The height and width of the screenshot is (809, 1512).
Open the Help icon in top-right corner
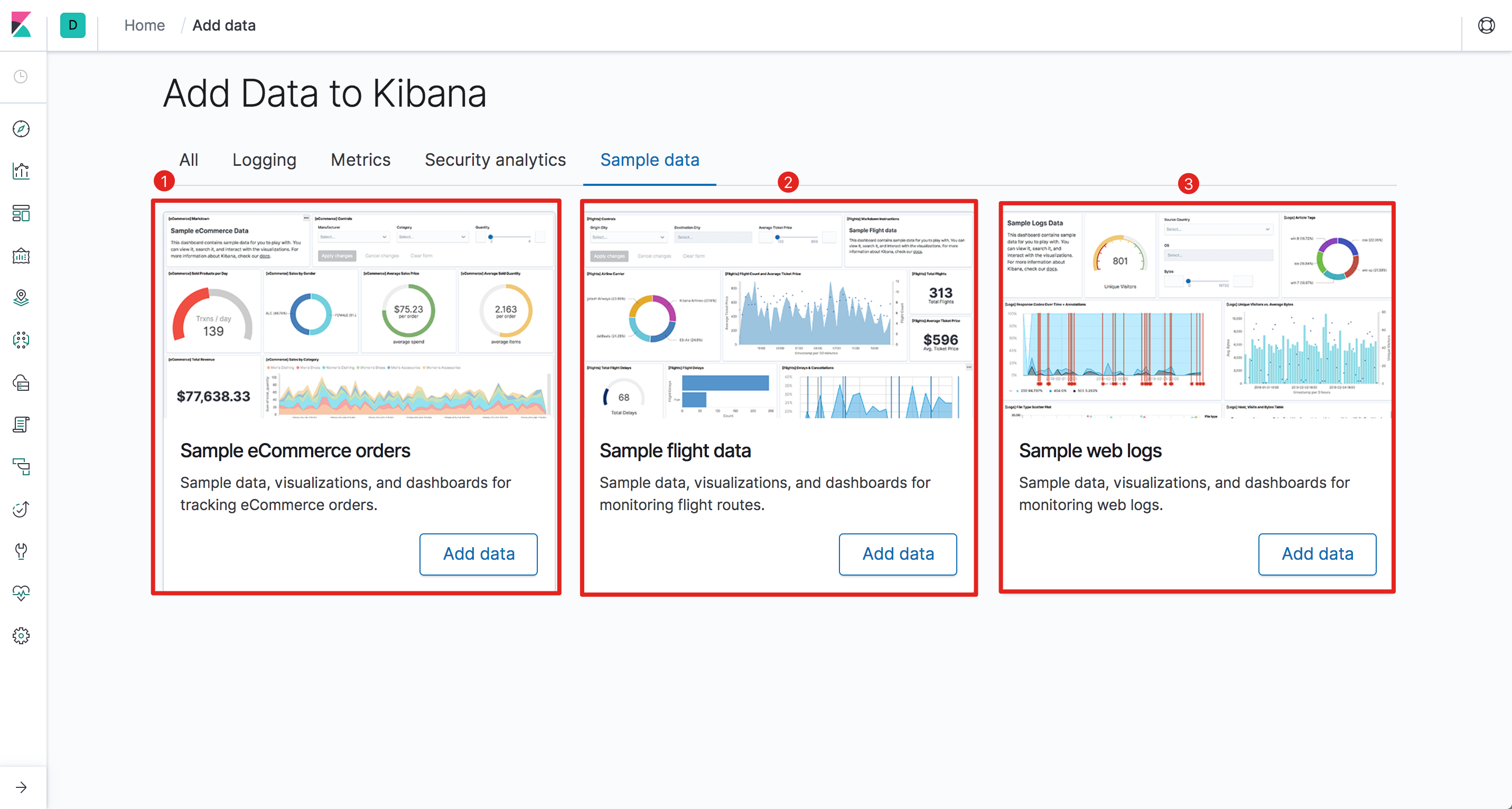[x=1486, y=25]
